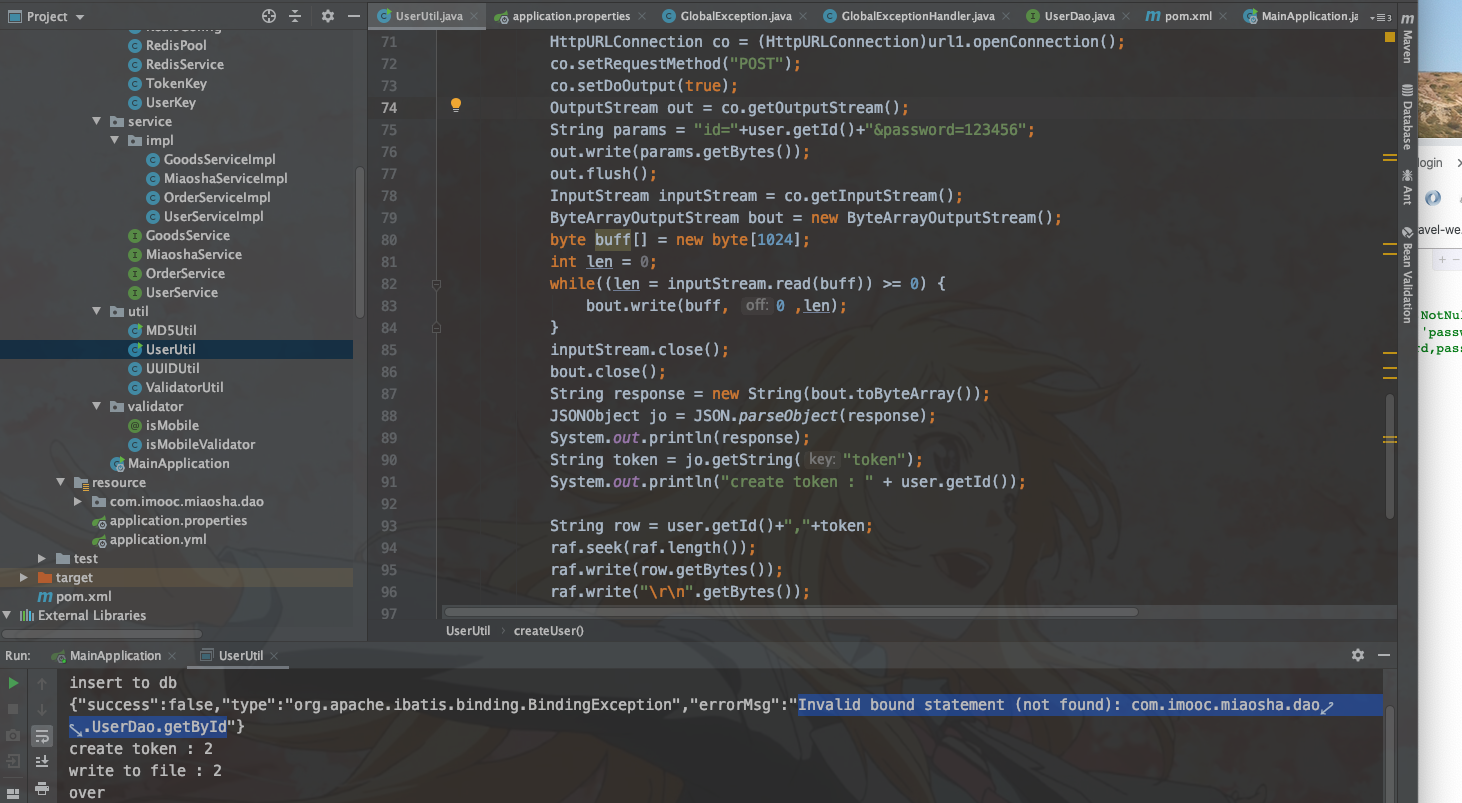Image resolution: width=1462 pixels, height=803 pixels.
Task: Open the GlobalExceptionHandler.java tab
Action: click(x=918, y=17)
